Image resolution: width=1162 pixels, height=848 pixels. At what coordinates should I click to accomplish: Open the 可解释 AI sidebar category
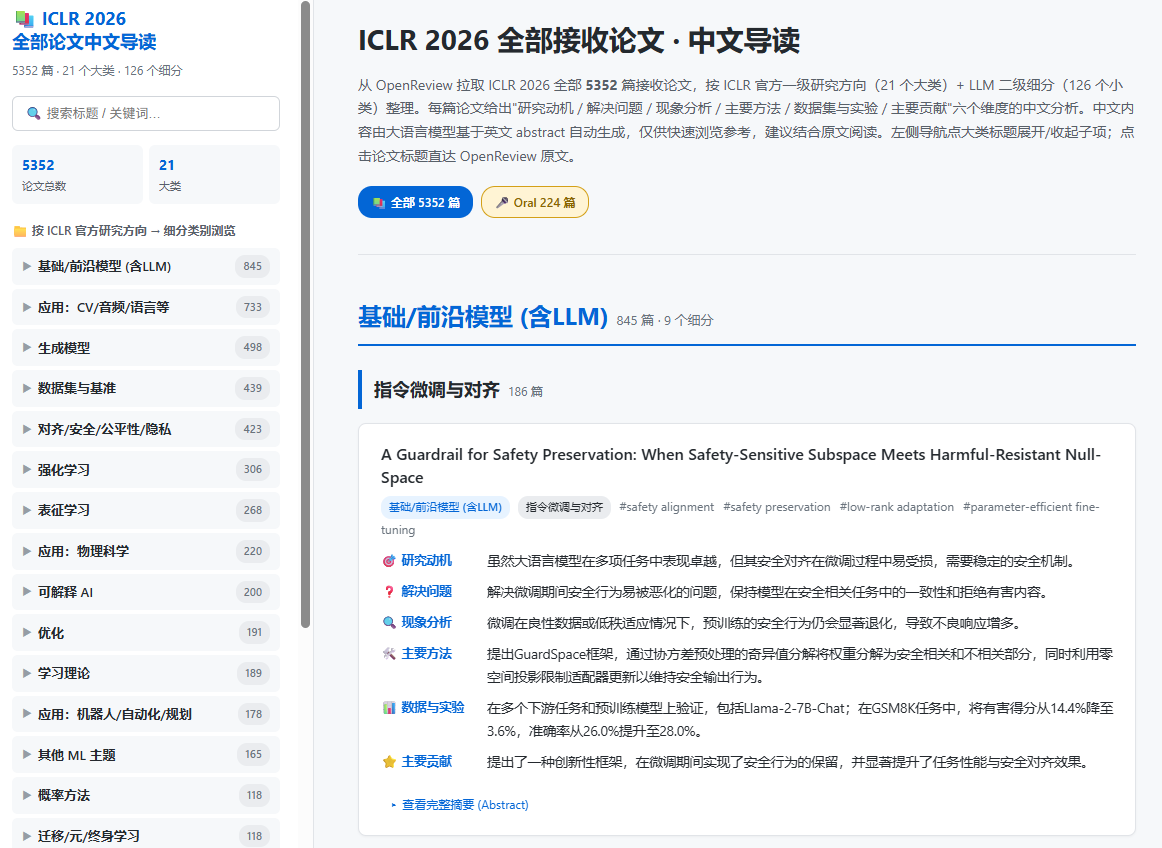(x=146, y=592)
